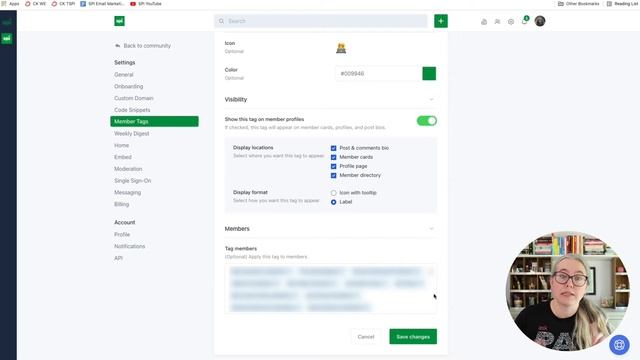Viewport: 640px width, 360px height.
Task: Open account Notifications settings
Action: 129,247
